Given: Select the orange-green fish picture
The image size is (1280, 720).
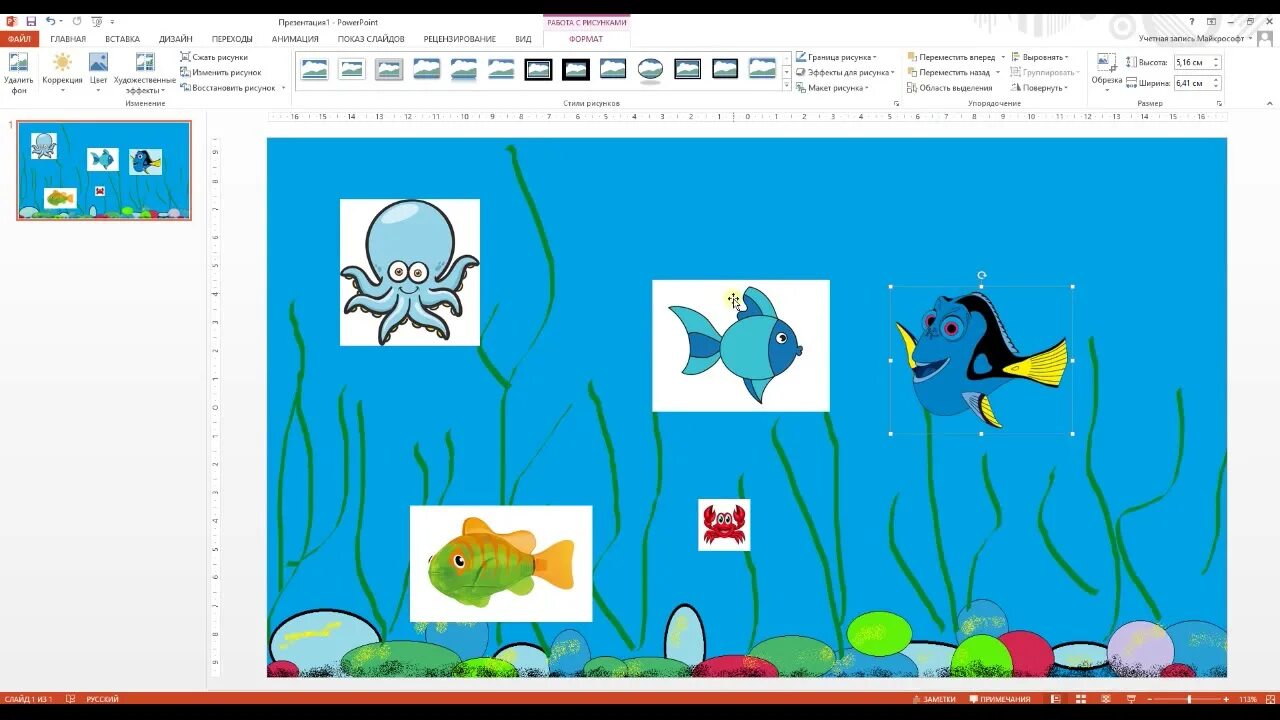Looking at the screenshot, I should [501, 563].
